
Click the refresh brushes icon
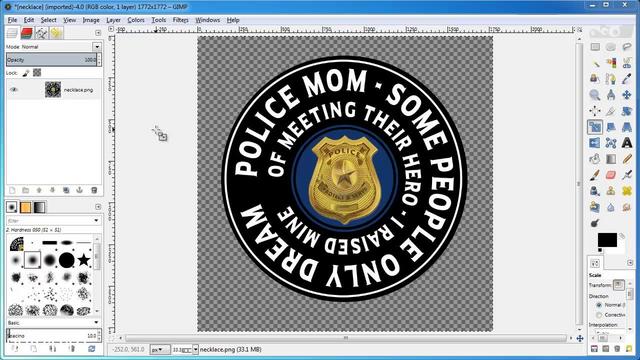(x=91, y=349)
